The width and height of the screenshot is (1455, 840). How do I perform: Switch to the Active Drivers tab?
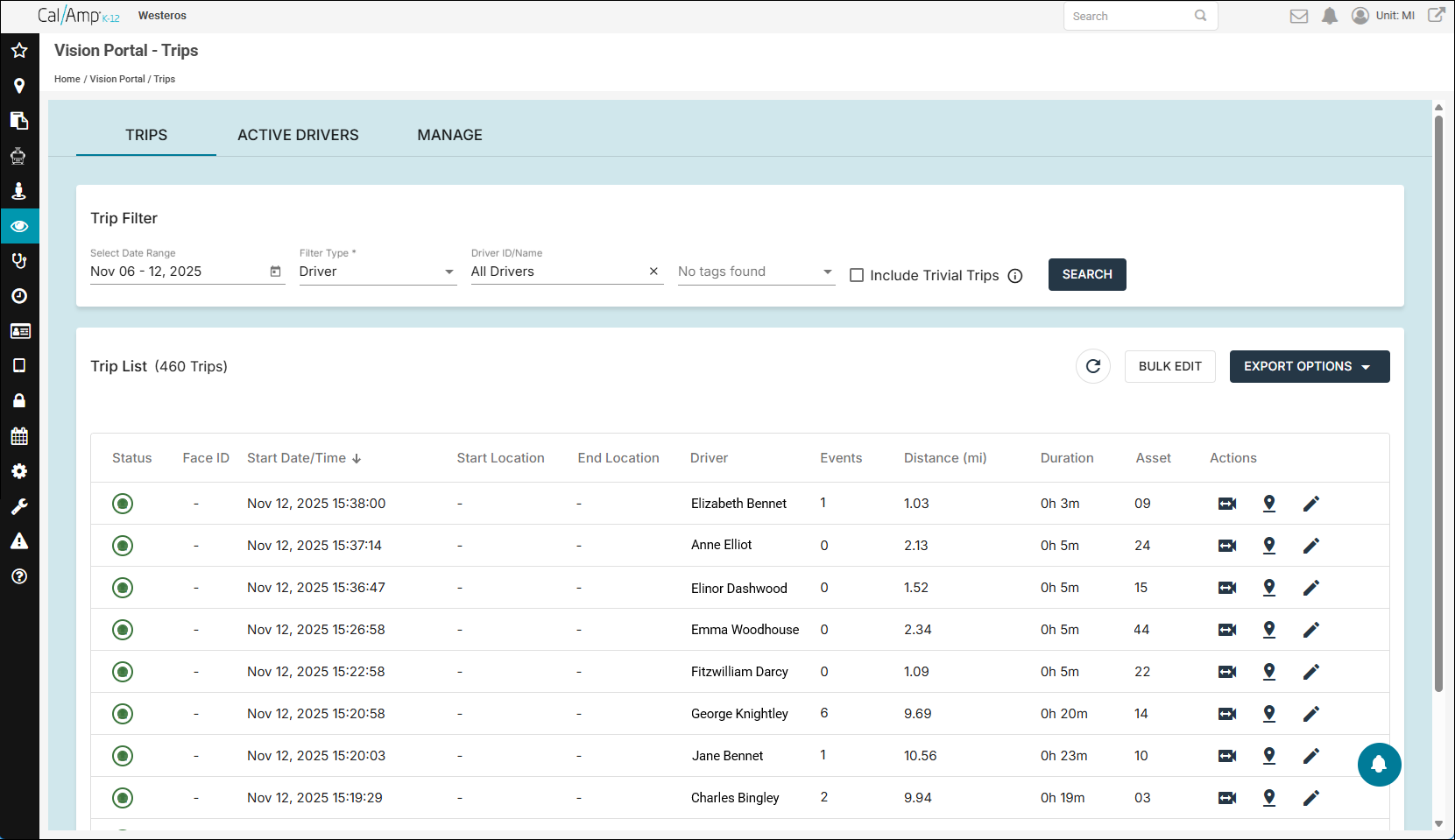pos(298,135)
